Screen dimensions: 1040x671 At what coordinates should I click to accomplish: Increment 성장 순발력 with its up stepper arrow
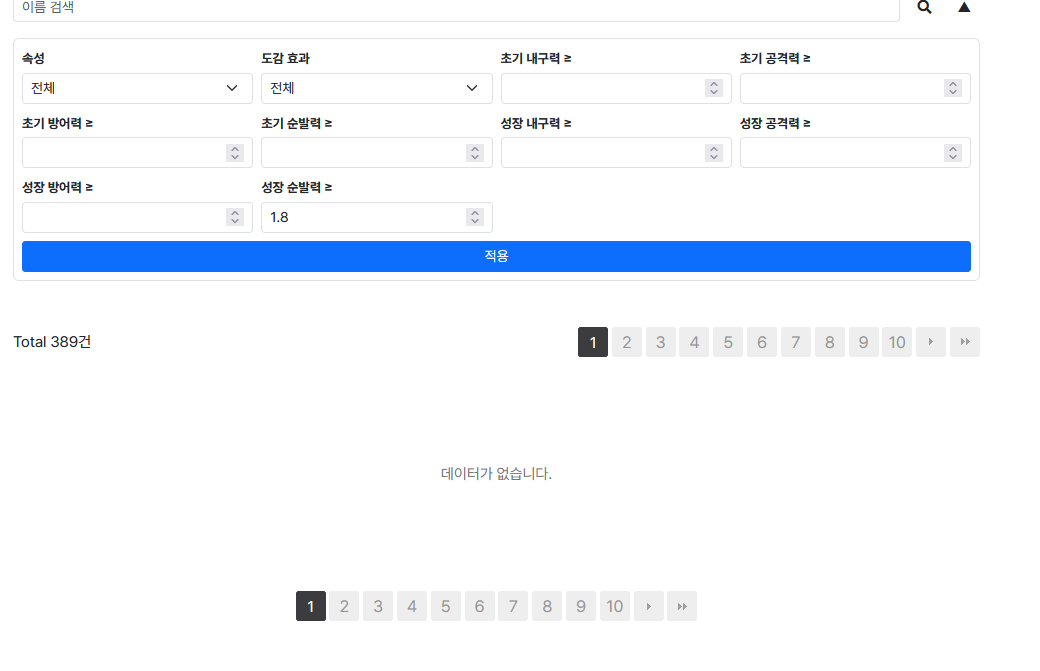click(474, 213)
